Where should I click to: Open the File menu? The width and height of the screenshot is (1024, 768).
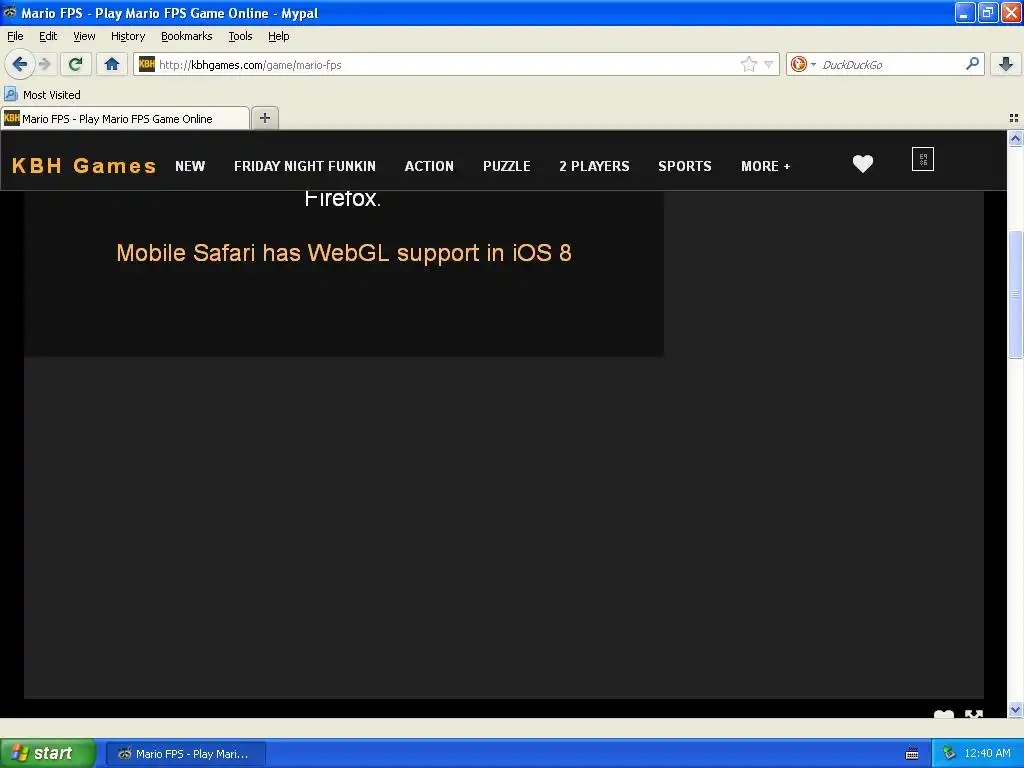[15, 36]
